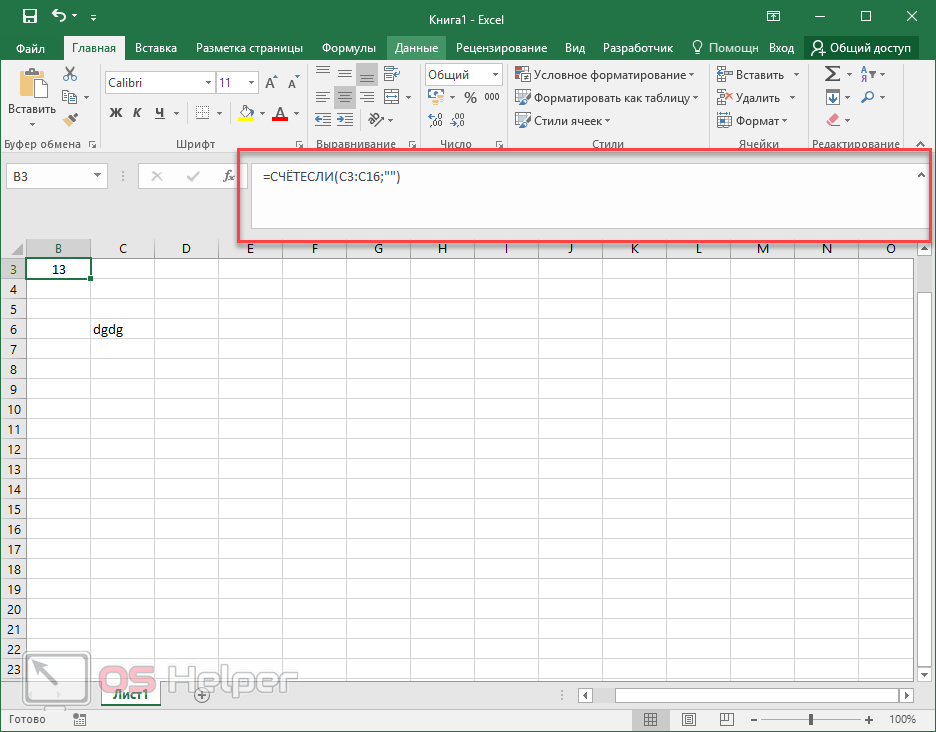Open the Условное форматирование dropdown
Viewport: 936px width, 732px height.
coord(606,75)
